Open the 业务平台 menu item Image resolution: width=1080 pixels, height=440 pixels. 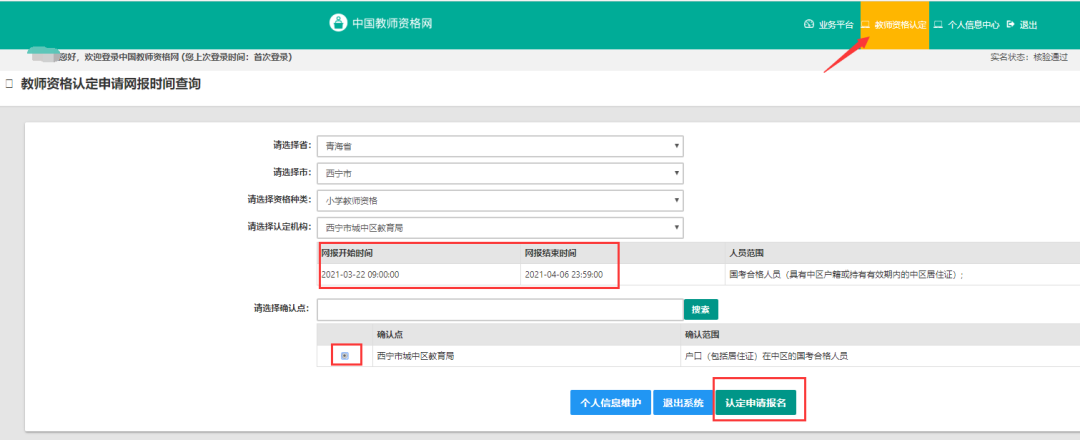(x=829, y=25)
